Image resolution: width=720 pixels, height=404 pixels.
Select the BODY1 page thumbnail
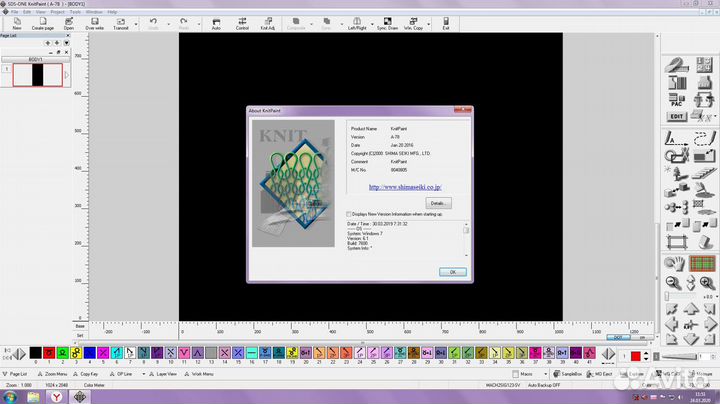point(38,75)
